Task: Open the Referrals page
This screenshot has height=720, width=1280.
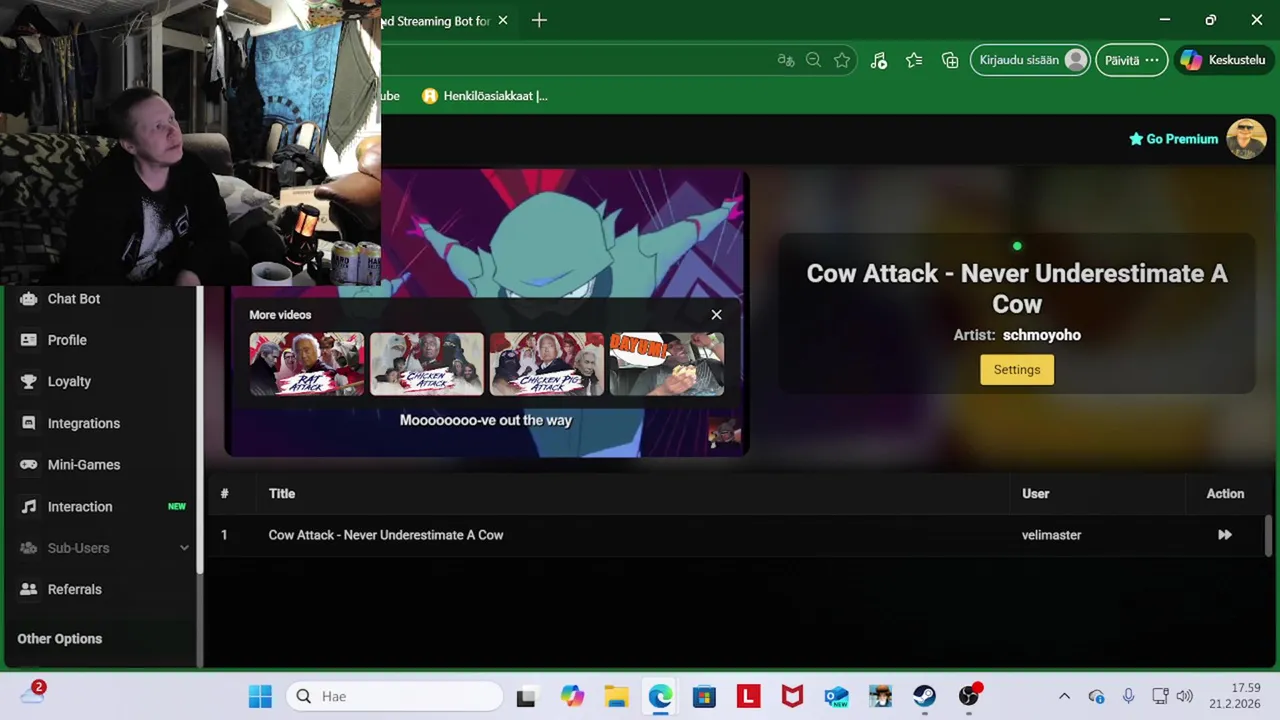Action: 75,590
